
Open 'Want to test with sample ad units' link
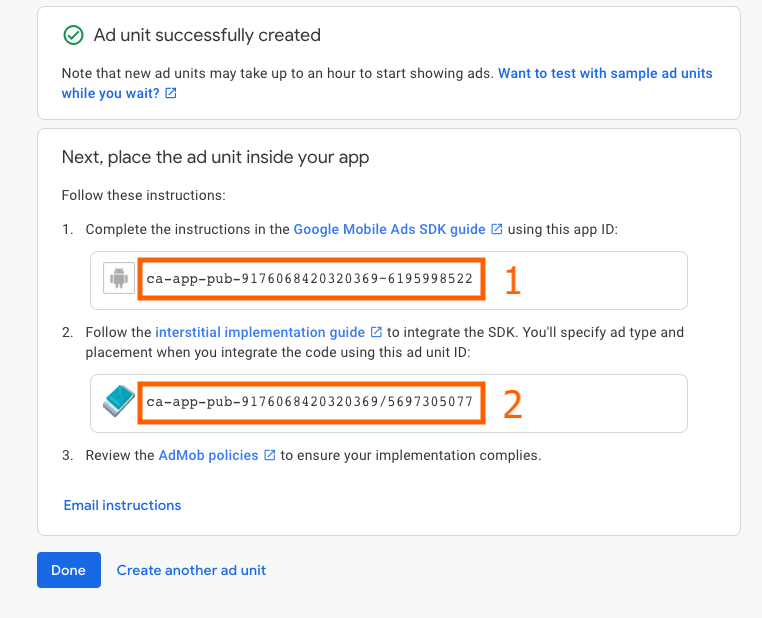click(605, 73)
